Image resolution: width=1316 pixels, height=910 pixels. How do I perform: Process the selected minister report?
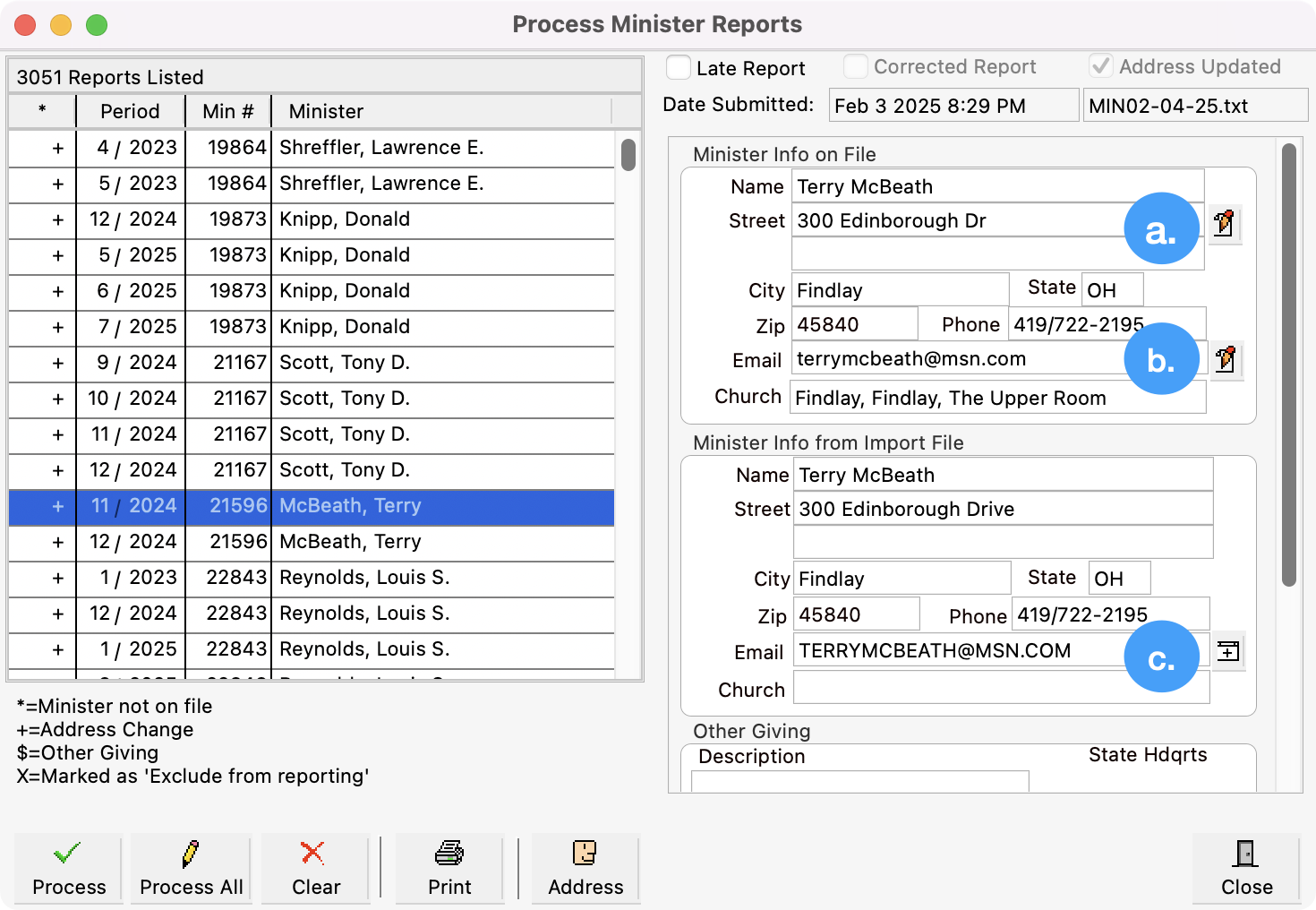[x=67, y=868]
